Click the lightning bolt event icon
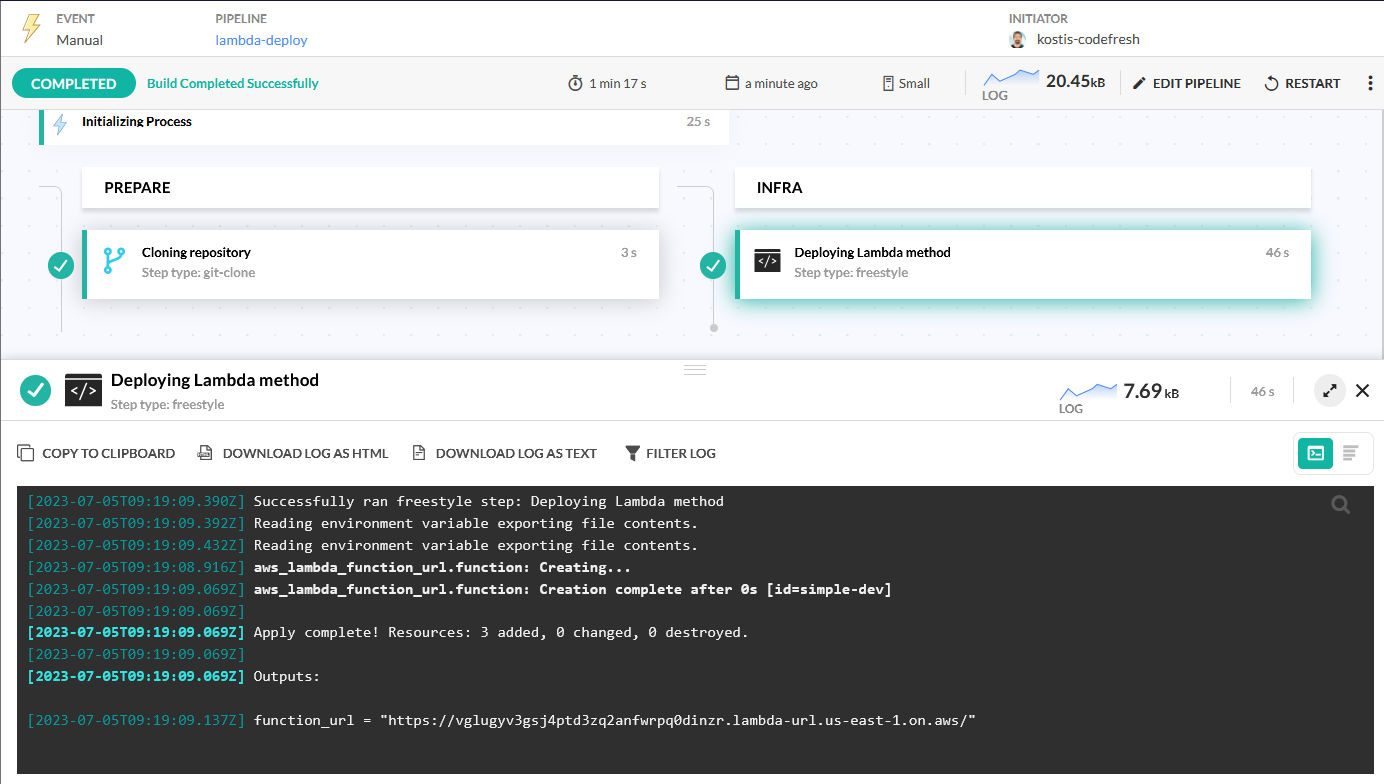Viewport: 1384px width, 784px height. [32, 28]
